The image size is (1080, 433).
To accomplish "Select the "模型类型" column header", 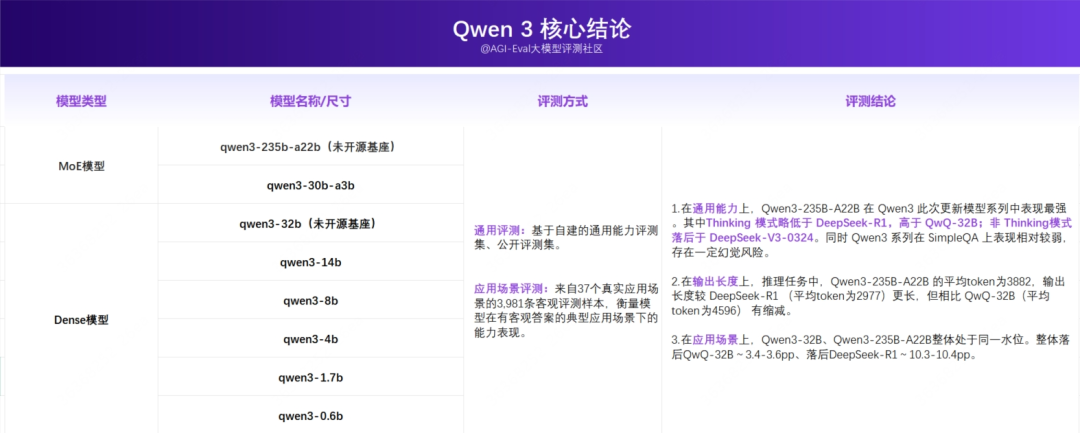I will (81, 101).
